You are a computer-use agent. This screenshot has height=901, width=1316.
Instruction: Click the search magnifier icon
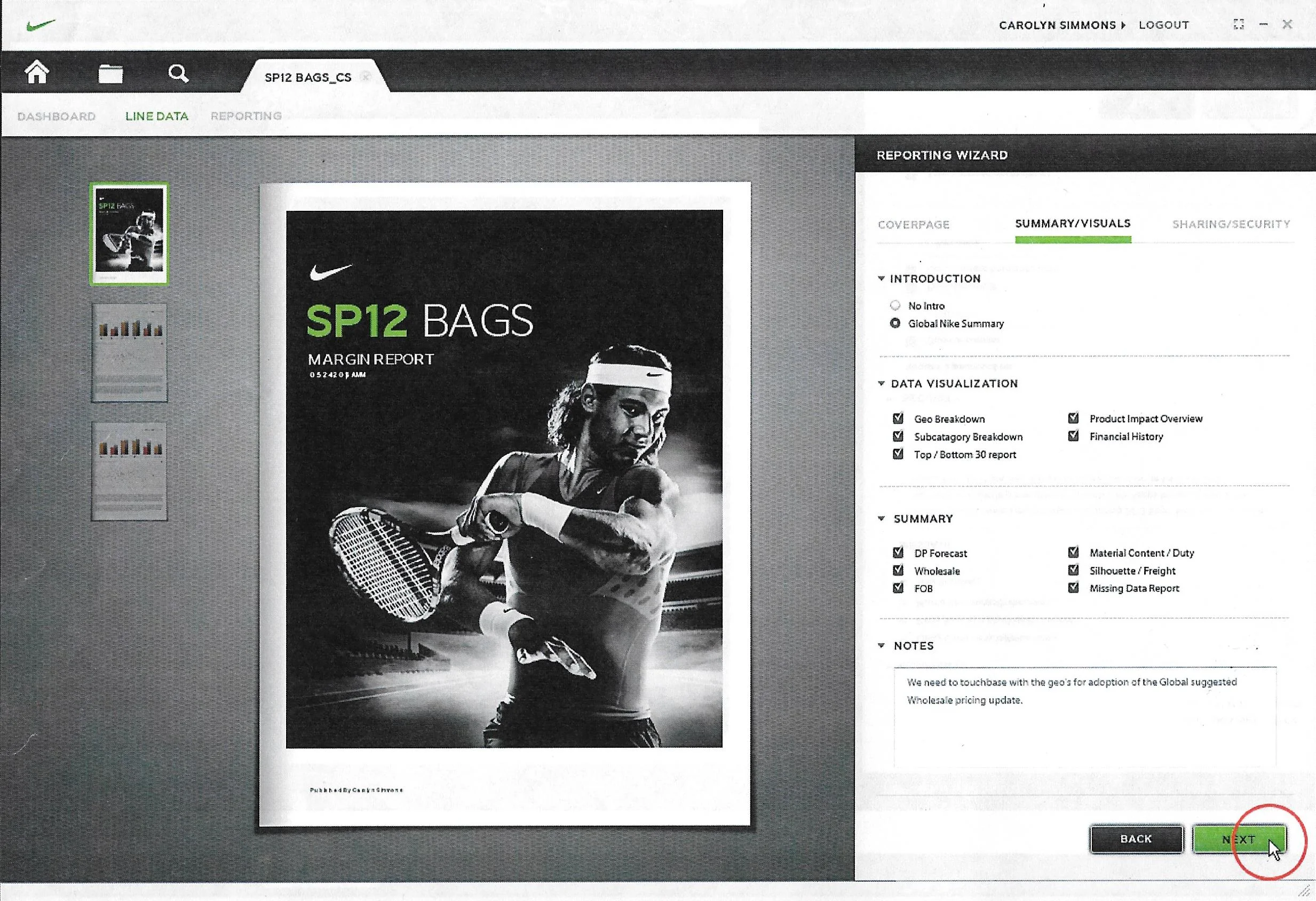click(x=178, y=73)
